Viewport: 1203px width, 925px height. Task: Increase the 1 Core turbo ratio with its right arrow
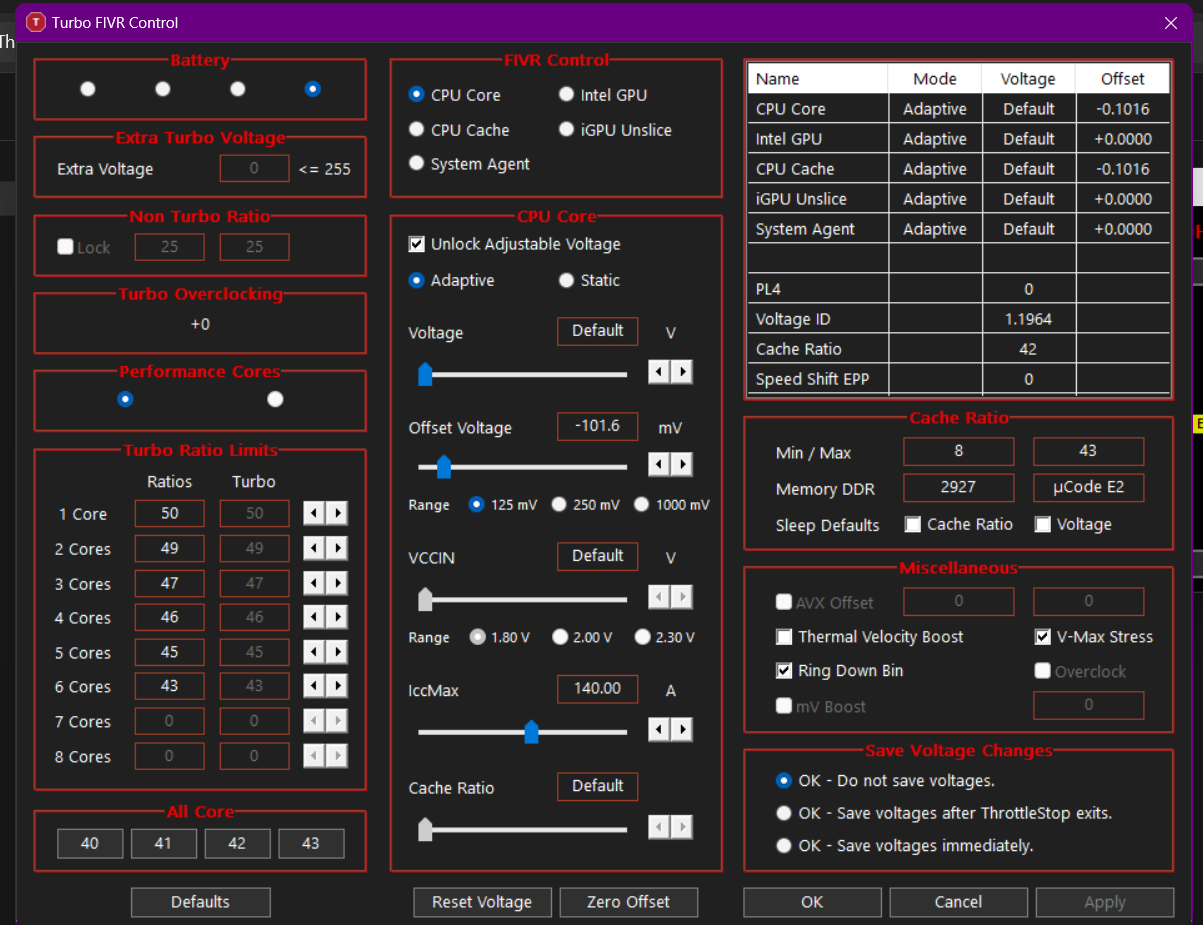337,514
